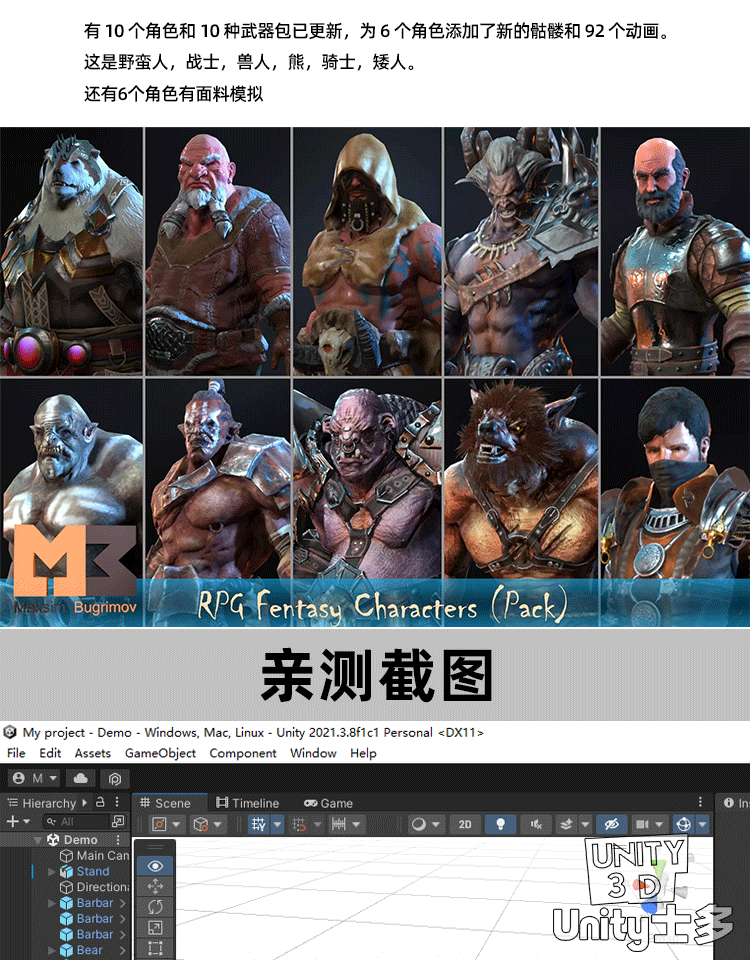
Task: Open the Demo scene options kebab menu
Action: tap(118, 839)
